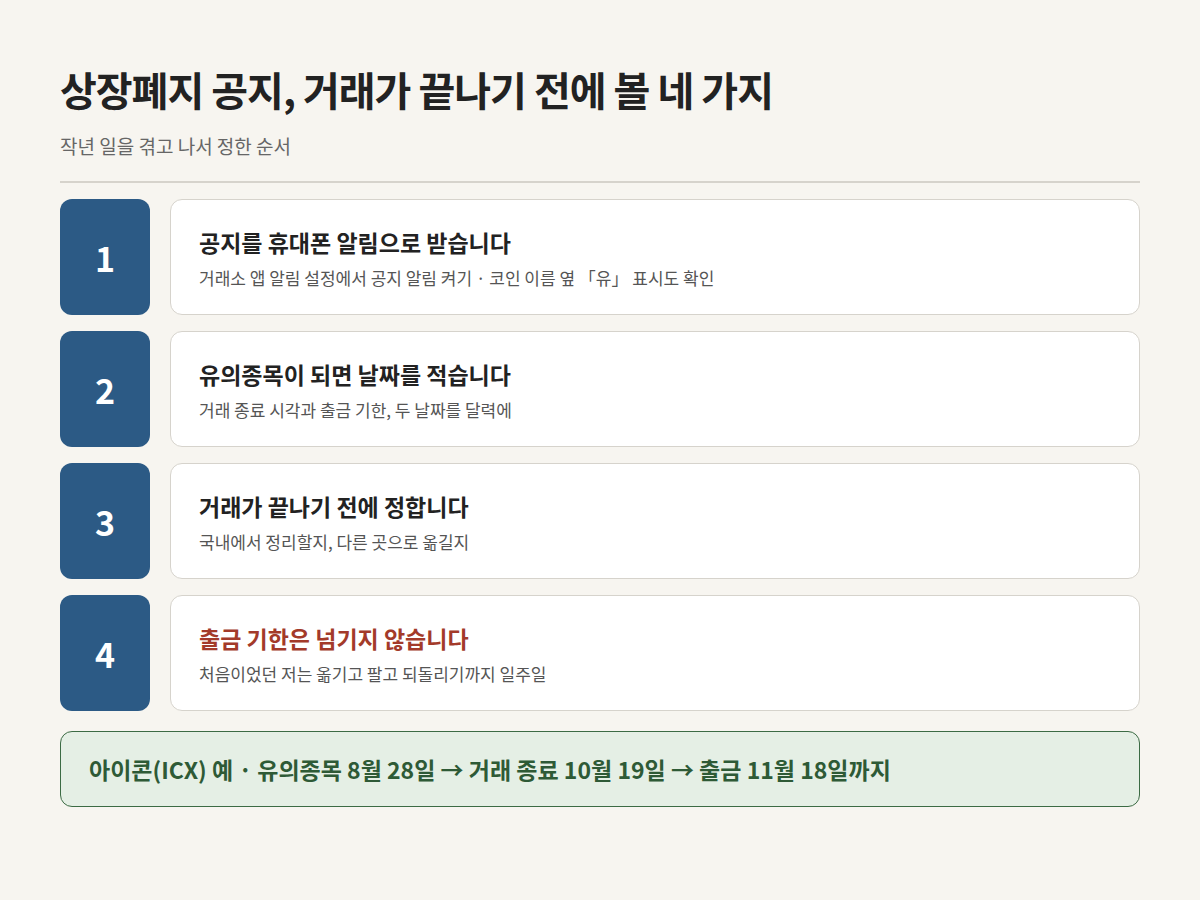Image resolution: width=1200 pixels, height=900 pixels.
Task: Click the subtitle '작년 일을 겪고 나서 정한 순서'
Action: 175,147
